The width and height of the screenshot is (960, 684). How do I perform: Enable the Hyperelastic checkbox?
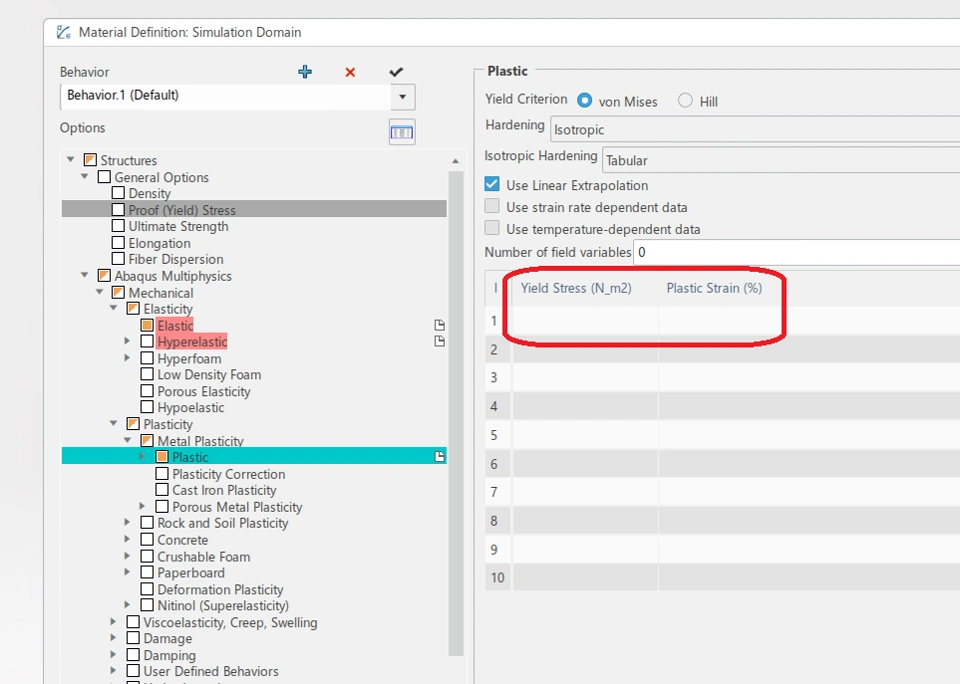(x=147, y=341)
